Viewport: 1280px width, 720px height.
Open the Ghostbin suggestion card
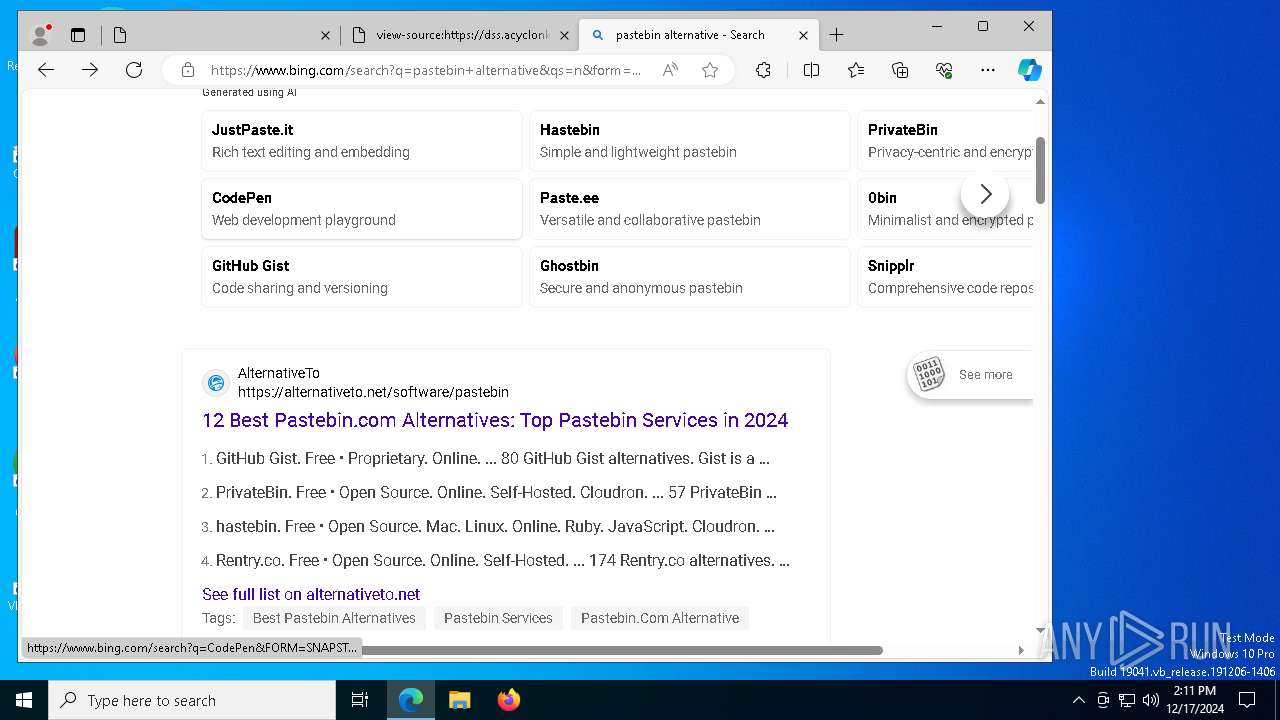tap(690, 277)
